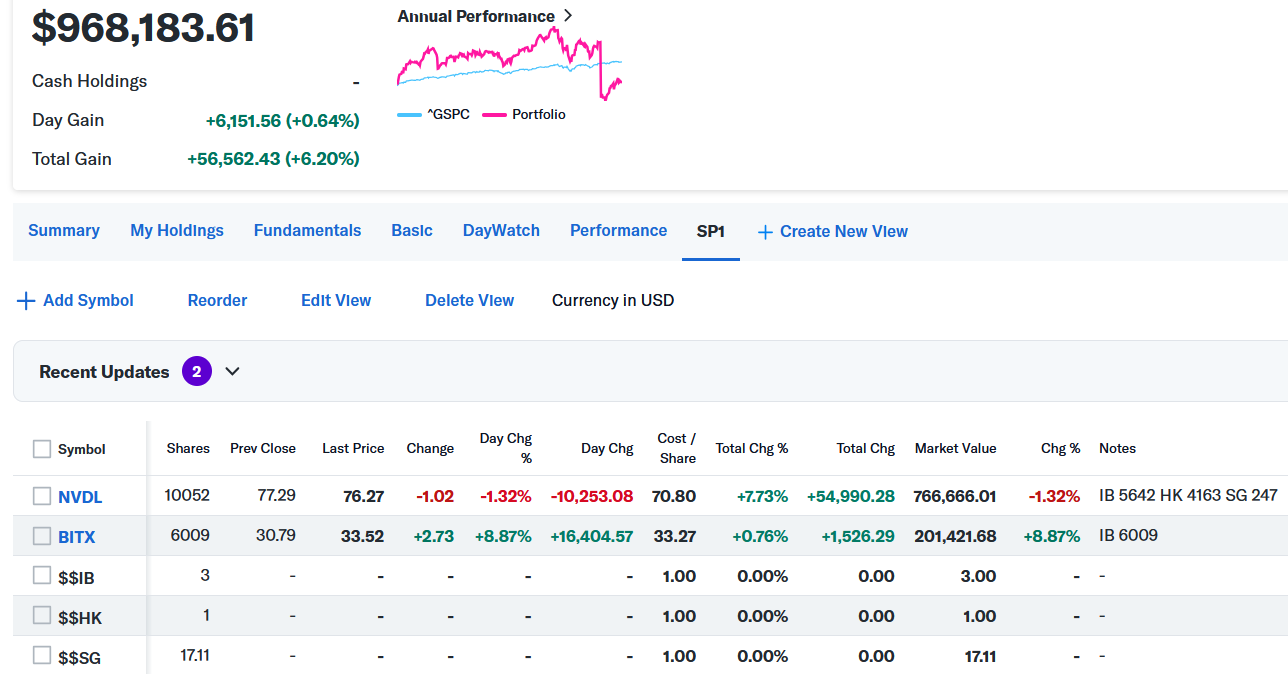Sort by the Symbol column header
The image size is (1288, 674).
click(82, 450)
